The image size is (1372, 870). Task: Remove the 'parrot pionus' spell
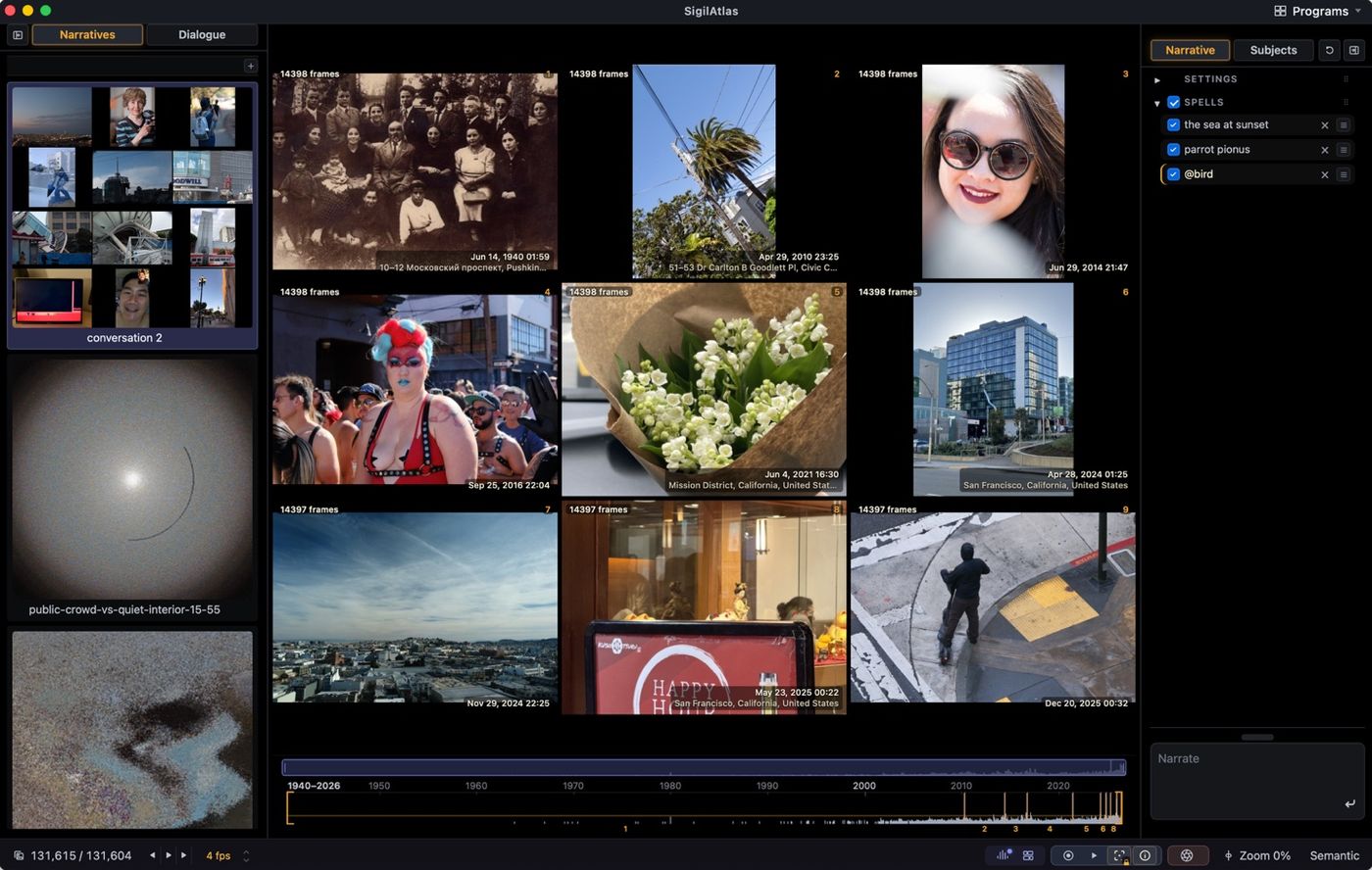[1325, 150]
